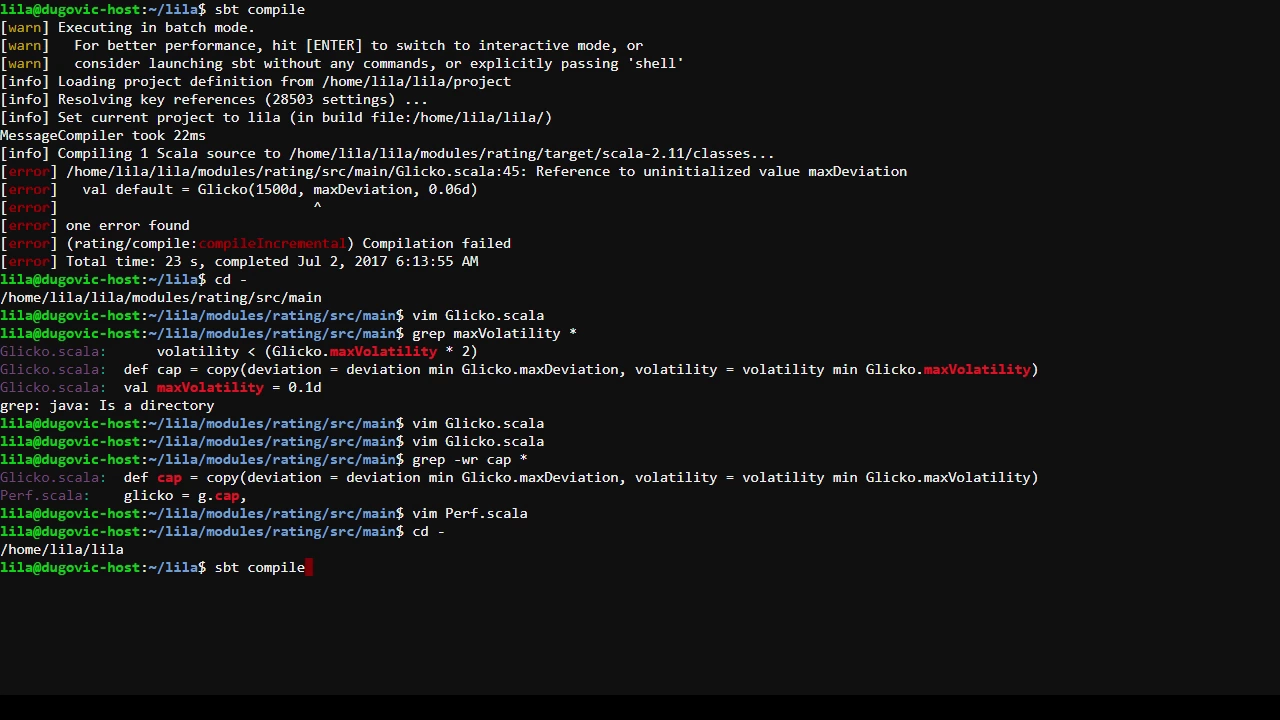Click the 'vim Perf.scala' command text
1280x720 pixels.
tap(470, 514)
